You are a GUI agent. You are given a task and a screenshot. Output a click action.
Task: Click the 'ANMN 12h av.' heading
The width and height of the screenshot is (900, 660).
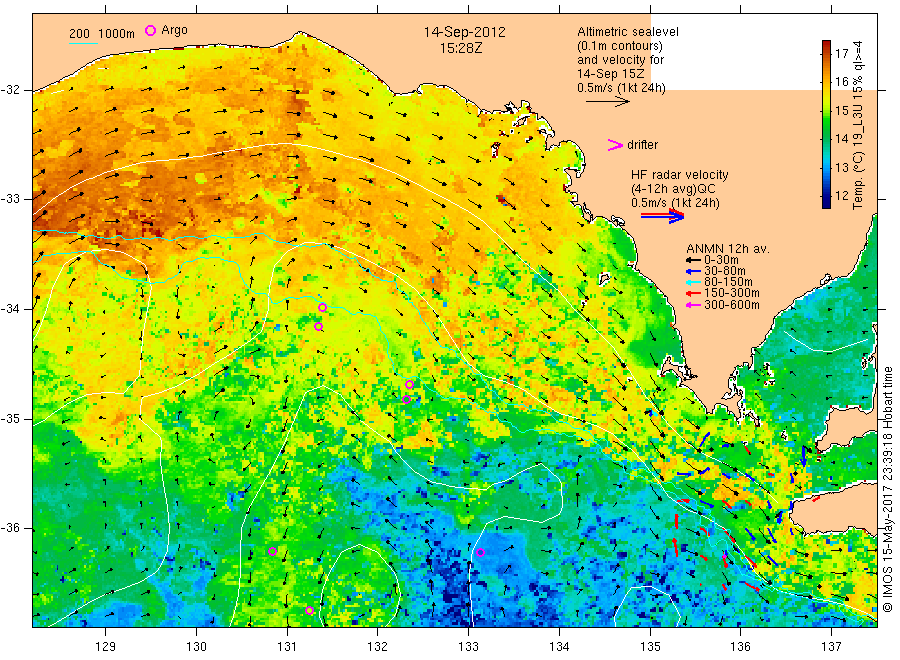pos(728,249)
